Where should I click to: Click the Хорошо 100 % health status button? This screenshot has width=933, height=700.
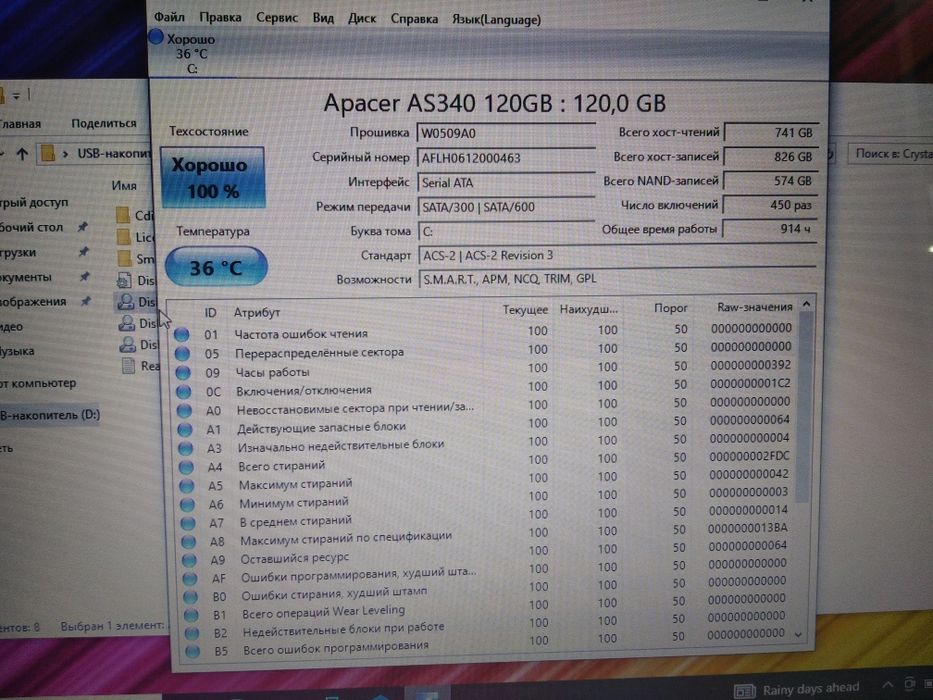tap(212, 177)
